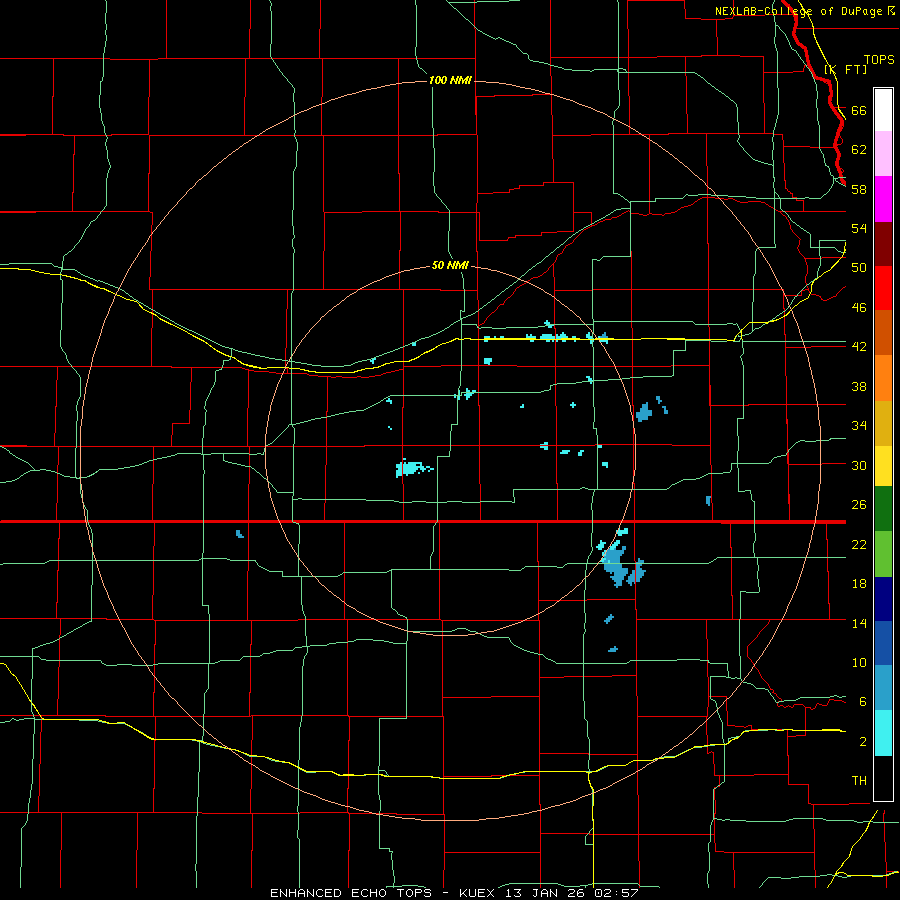Select the light green legend swatch
This screenshot has height=900, width=900.
point(883,554)
